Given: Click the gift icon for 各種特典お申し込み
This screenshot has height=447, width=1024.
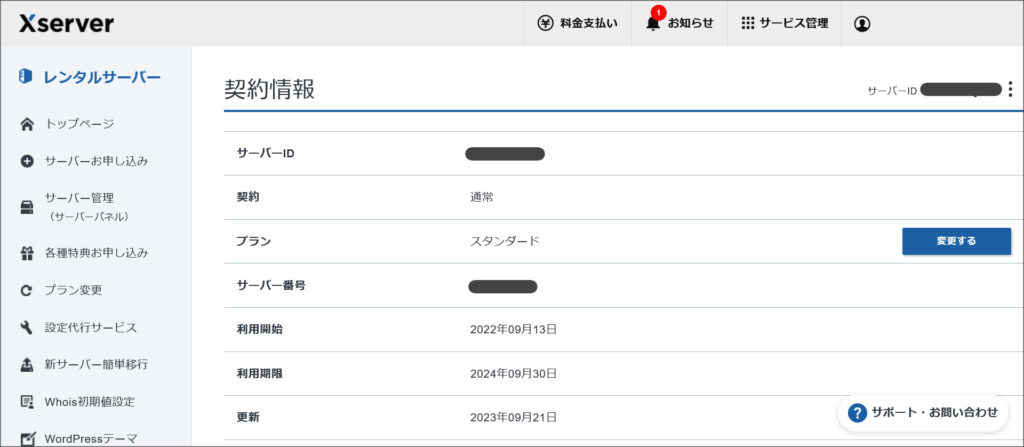Looking at the screenshot, I should pyautogui.click(x=27, y=253).
